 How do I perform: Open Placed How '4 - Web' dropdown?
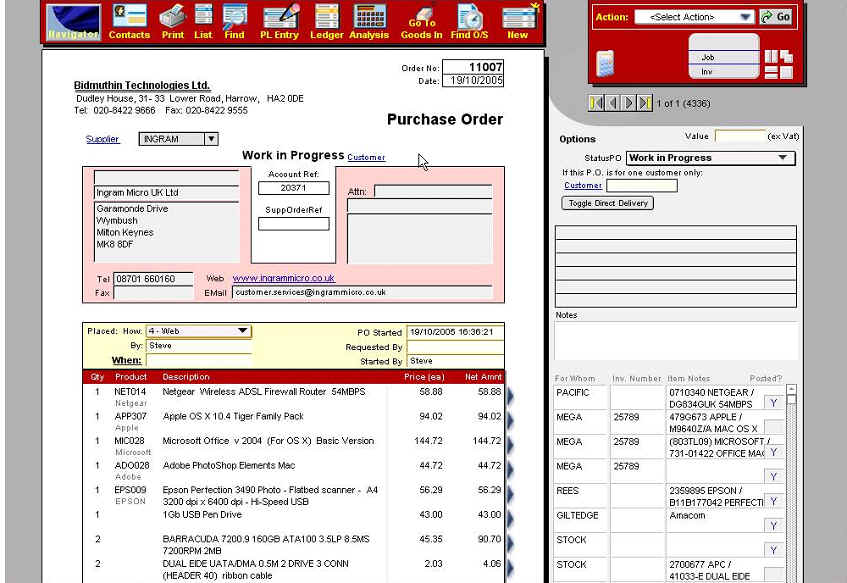198,331
